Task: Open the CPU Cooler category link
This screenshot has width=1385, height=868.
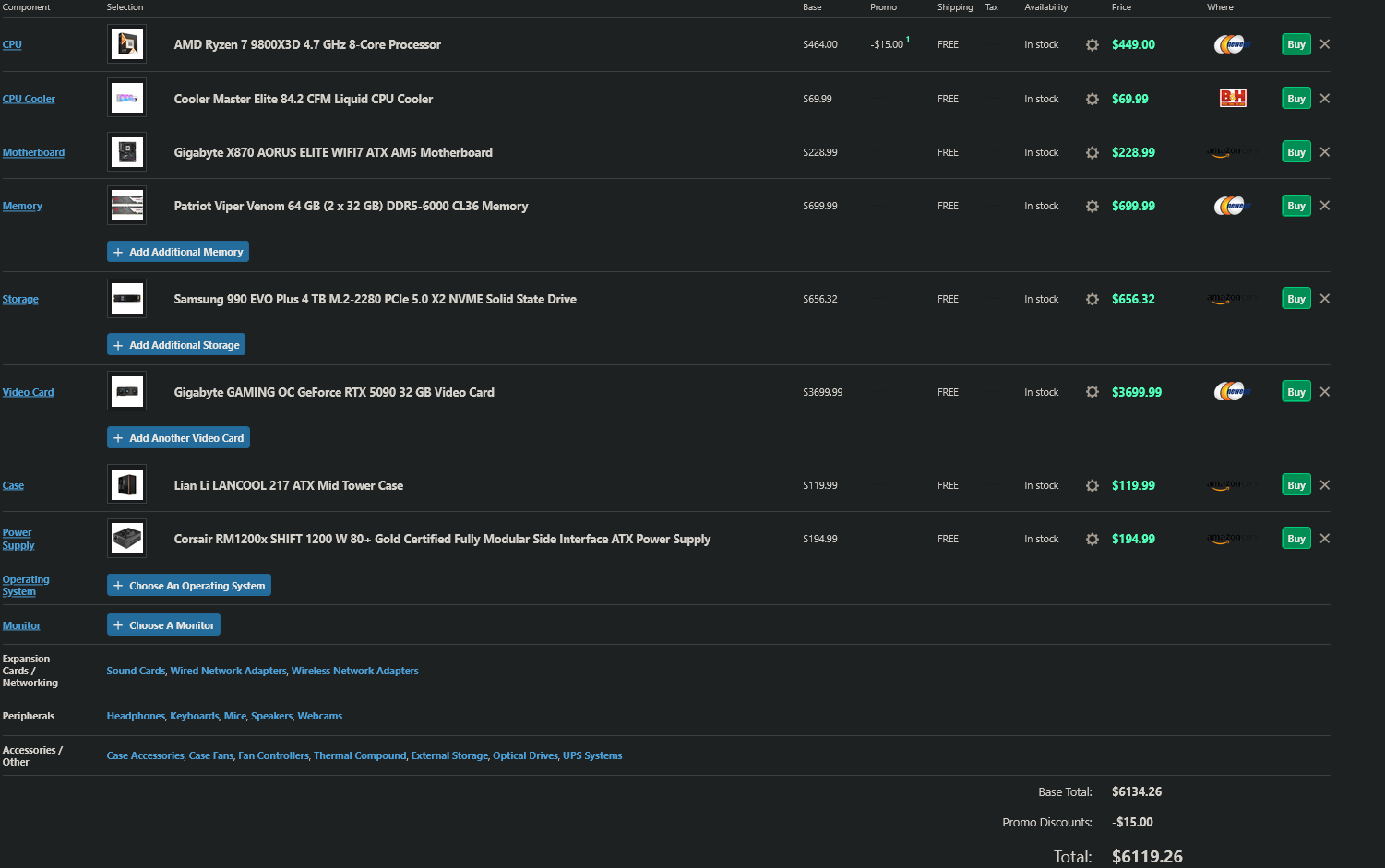Action: 29,99
